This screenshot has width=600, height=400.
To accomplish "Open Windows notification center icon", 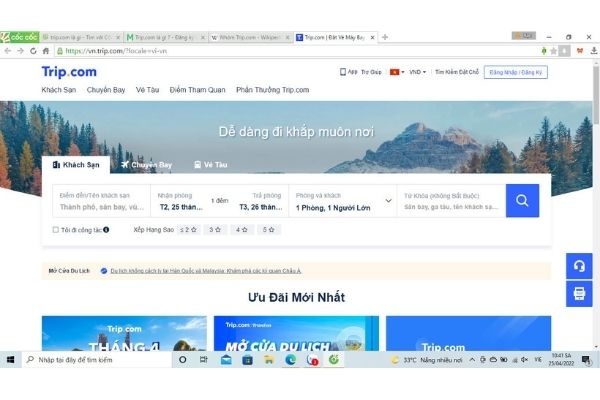I will [585, 360].
